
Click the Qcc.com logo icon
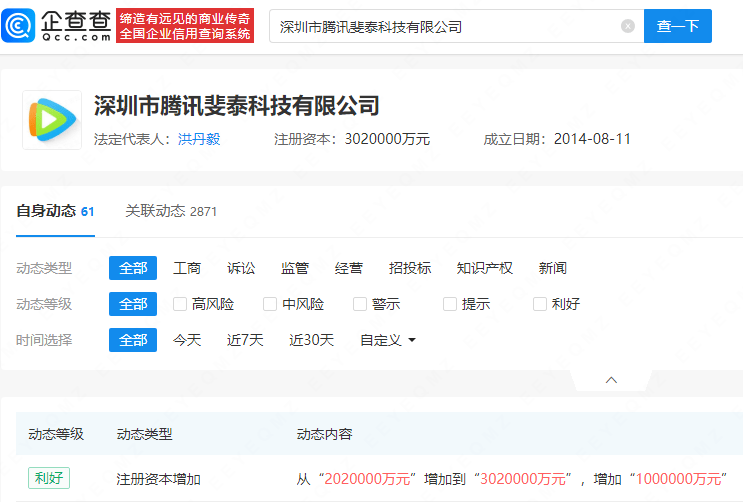[x=18, y=26]
